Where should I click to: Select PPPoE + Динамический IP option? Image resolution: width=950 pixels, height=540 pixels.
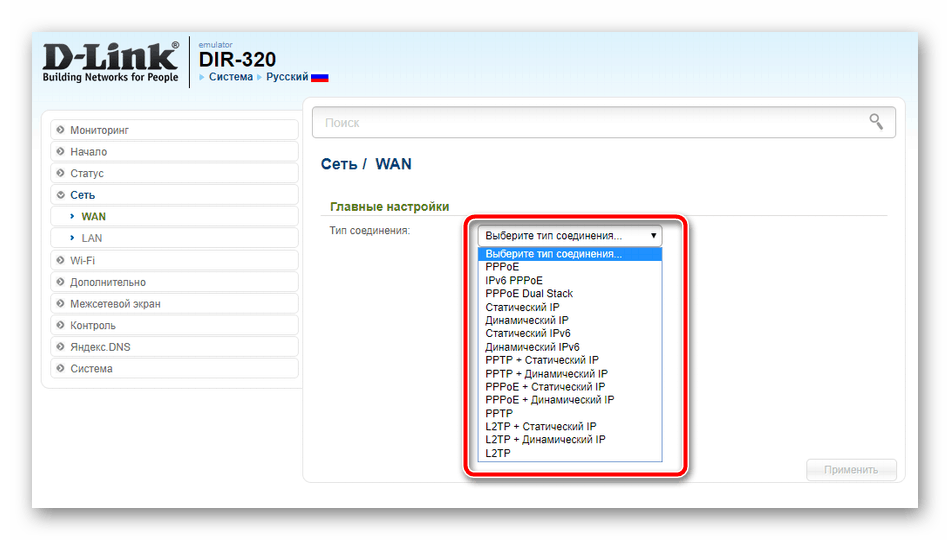coord(570,400)
